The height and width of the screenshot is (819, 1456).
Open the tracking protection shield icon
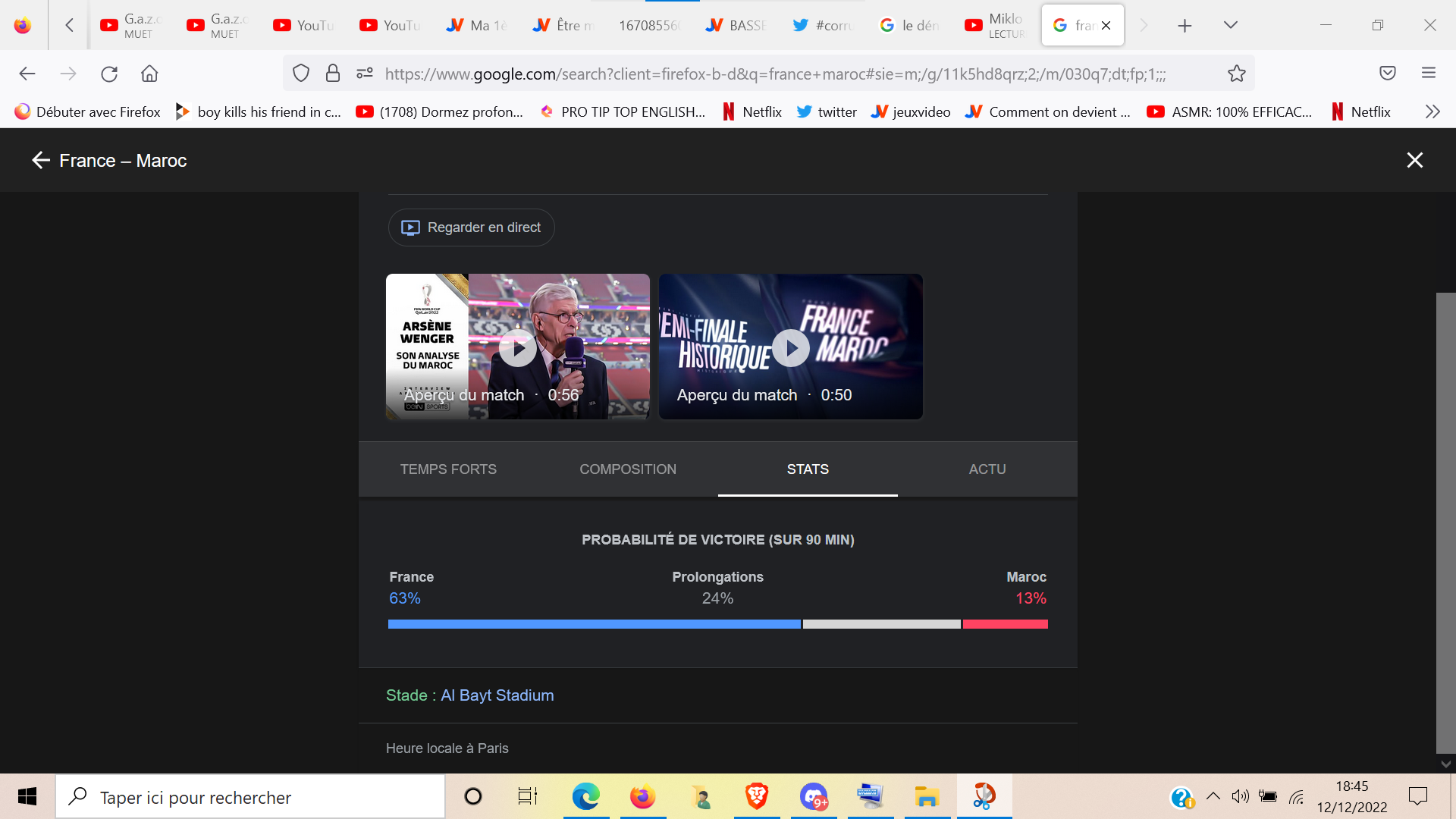coord(301,74)
